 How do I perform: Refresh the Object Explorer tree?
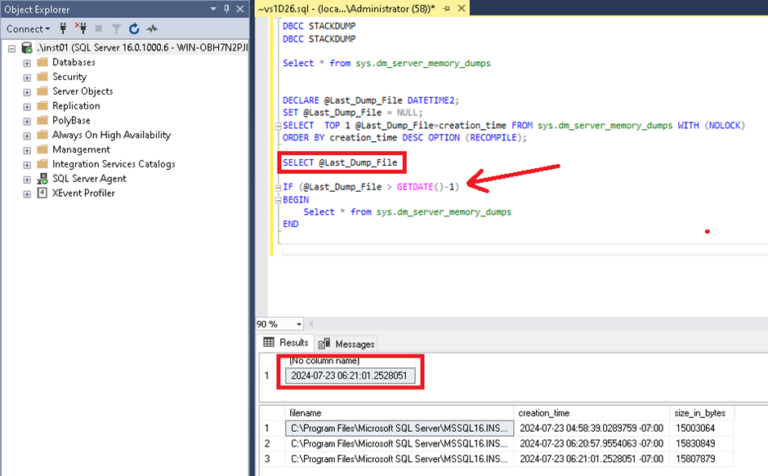click(x=134, y=29)
